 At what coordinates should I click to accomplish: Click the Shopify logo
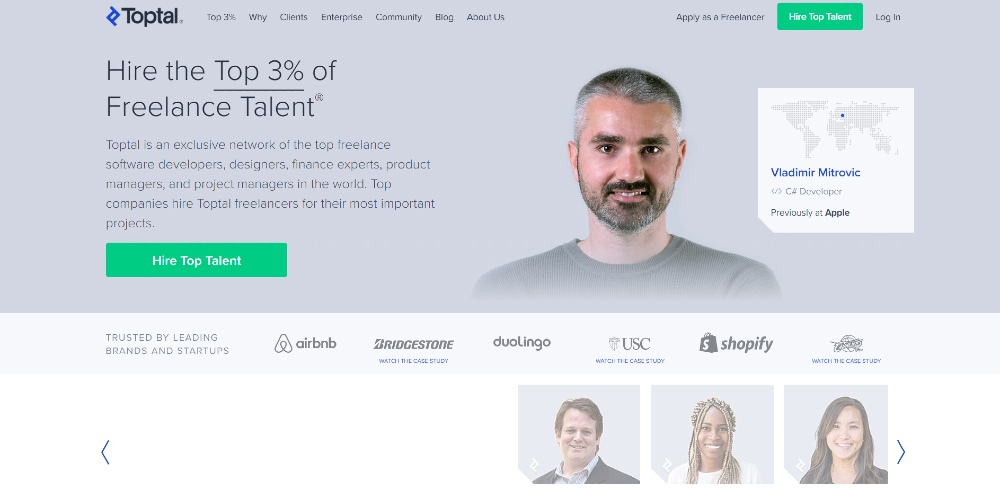(x=735, y=343)
